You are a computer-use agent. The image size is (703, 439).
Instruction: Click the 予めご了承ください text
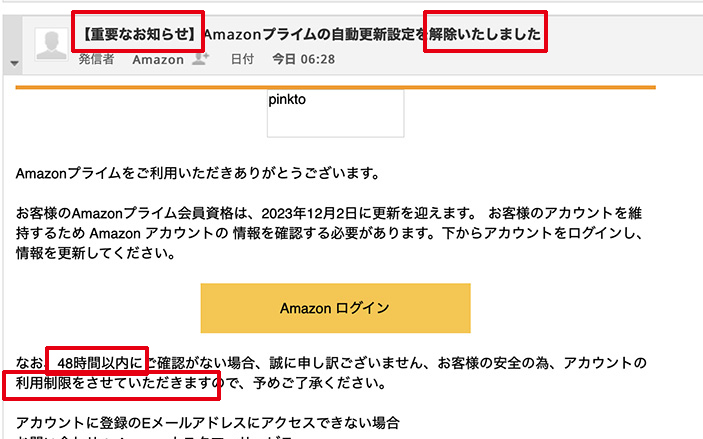(x=319, y=383)
